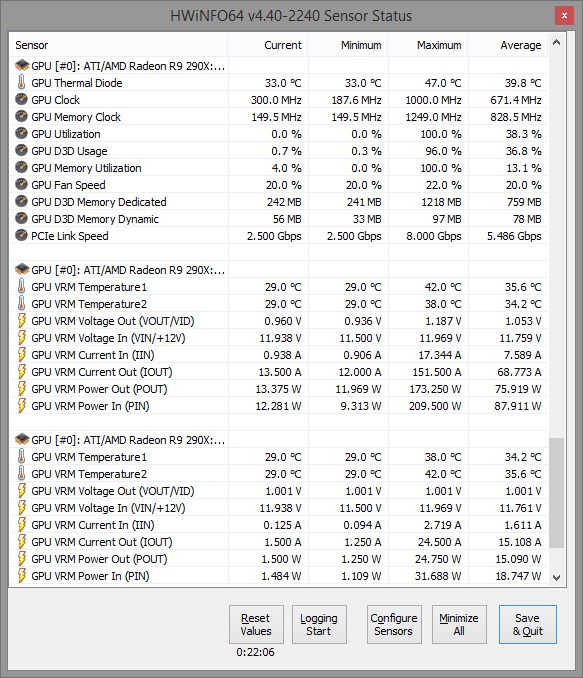Click lightning icon for VRM Current Out at 13.500 A
Viewport: 583px width, 678px height.
coord(21,371)
